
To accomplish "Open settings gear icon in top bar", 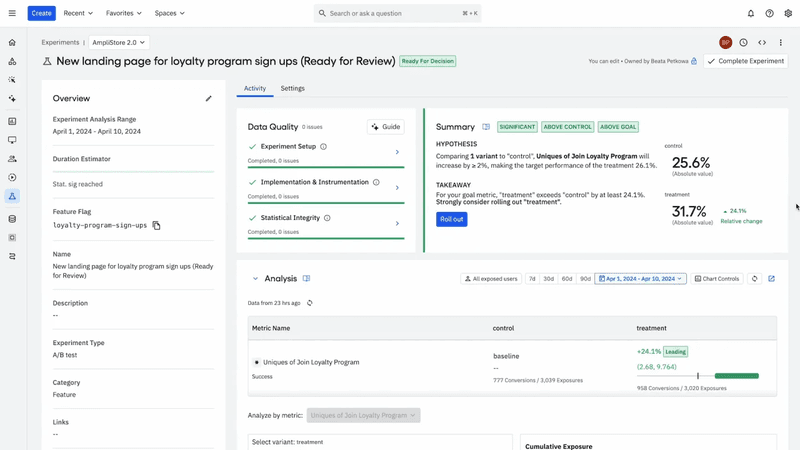I will coord(788,13).
